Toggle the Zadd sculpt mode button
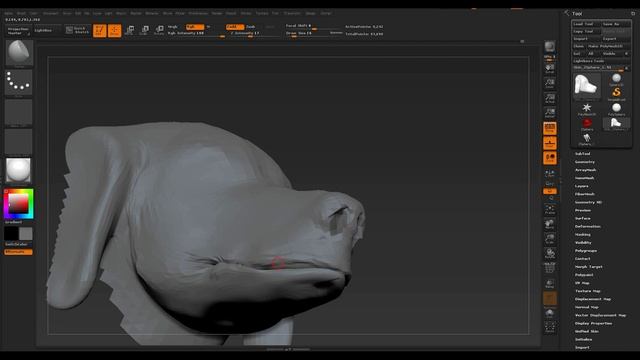640x360 pixels. (x=235, y=27)
